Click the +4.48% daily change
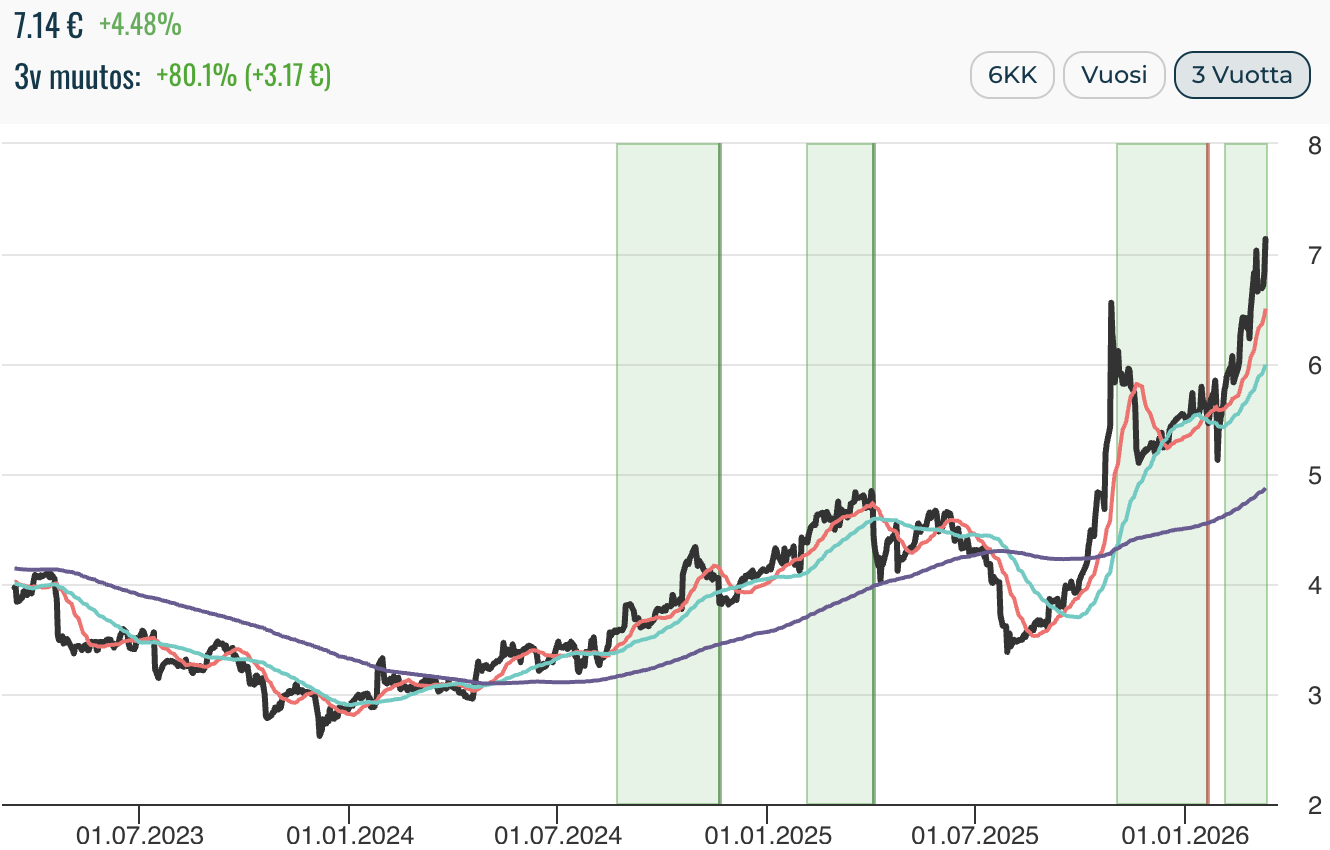Screen dimensions: 1330x850 [x=140, y=25]
